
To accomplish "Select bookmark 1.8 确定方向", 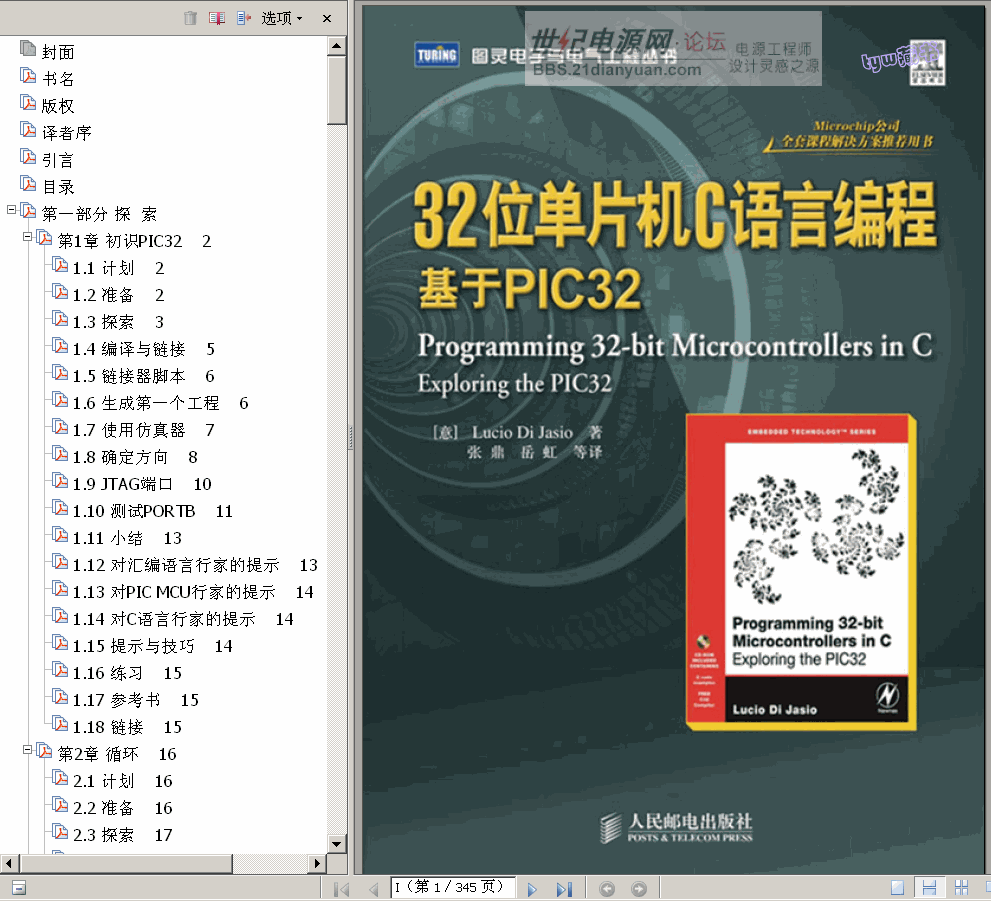I will pyautogui.click(x=135, y=457).
